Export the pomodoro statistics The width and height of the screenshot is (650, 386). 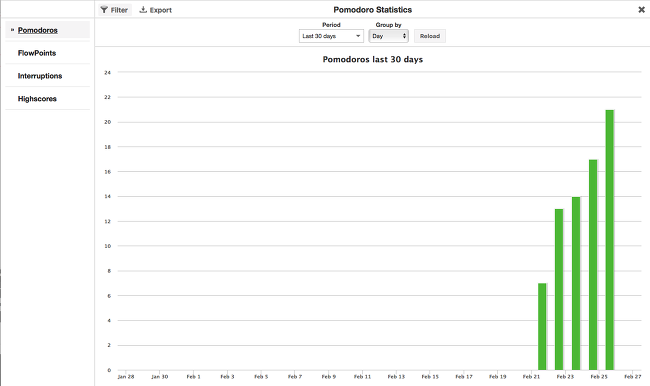tap(155, 10)
